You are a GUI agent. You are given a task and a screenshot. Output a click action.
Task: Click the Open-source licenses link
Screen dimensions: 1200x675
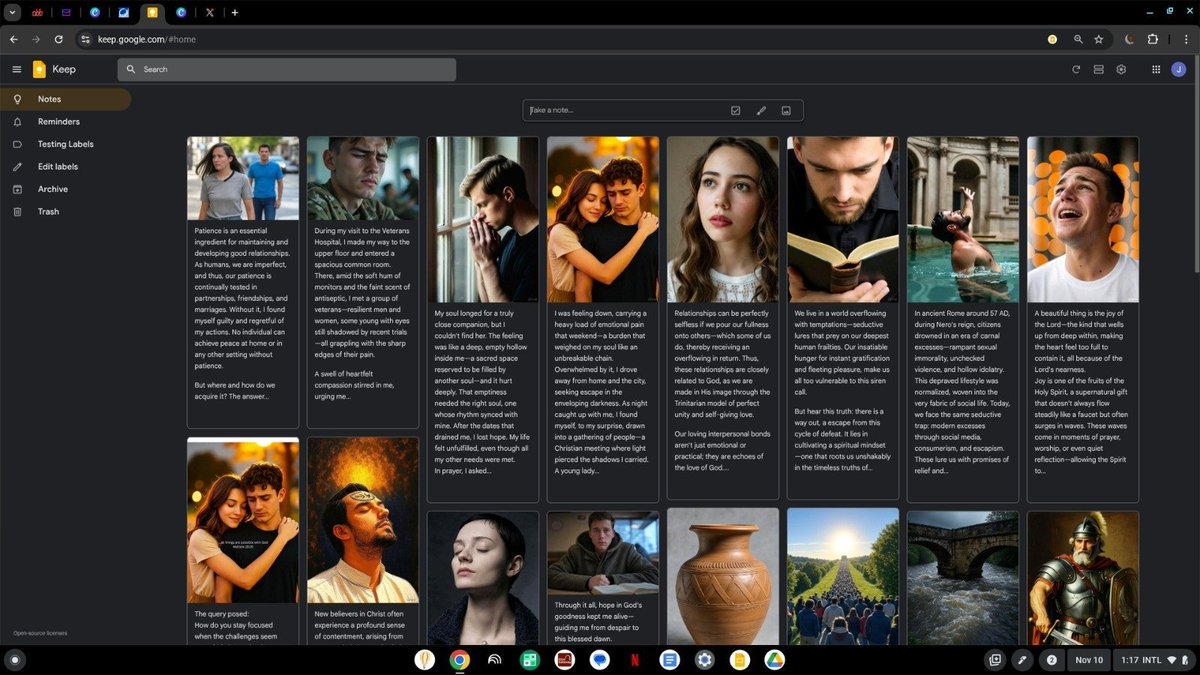40,633
